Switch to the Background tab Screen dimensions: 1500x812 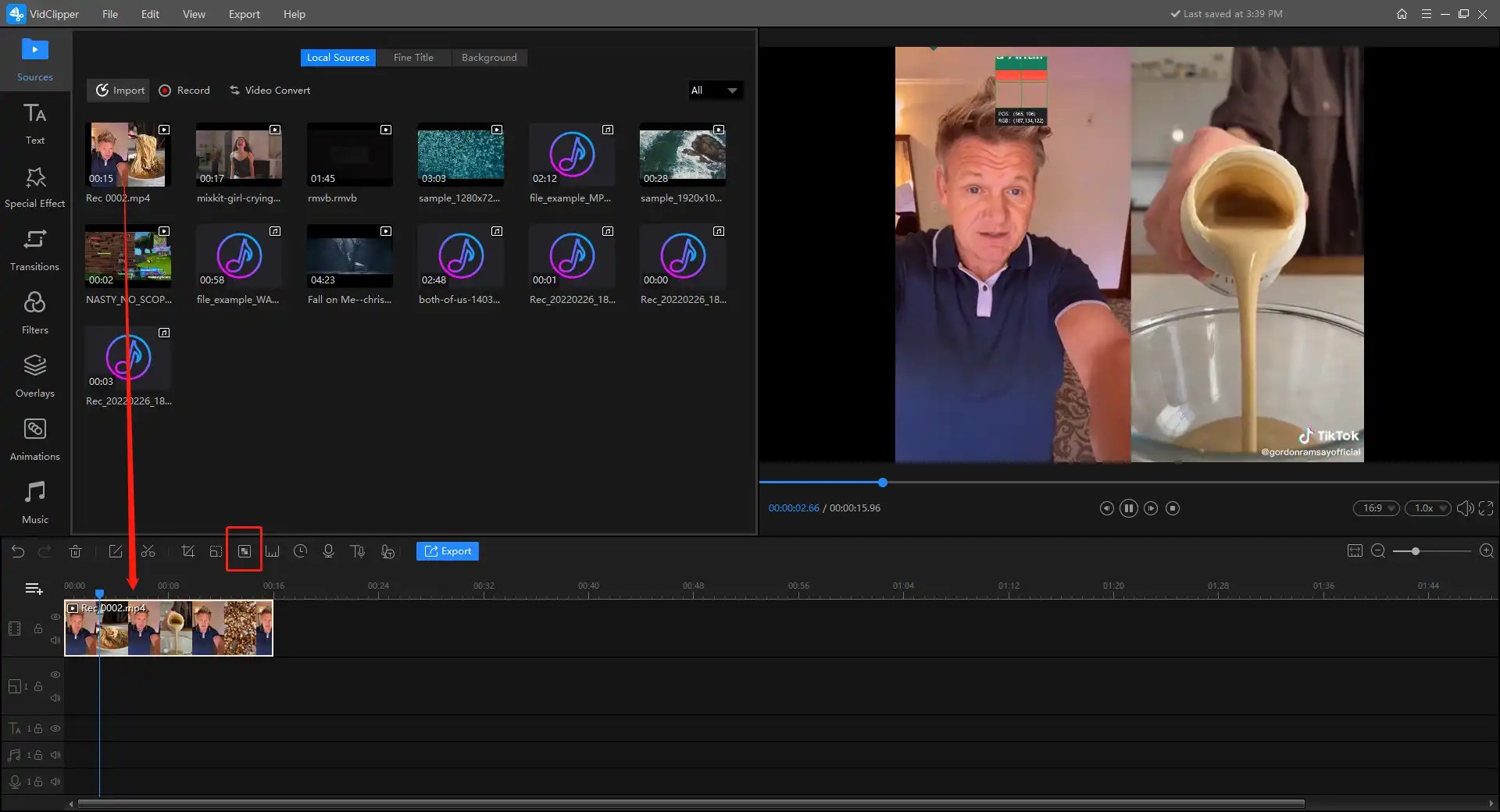(489, 57)
